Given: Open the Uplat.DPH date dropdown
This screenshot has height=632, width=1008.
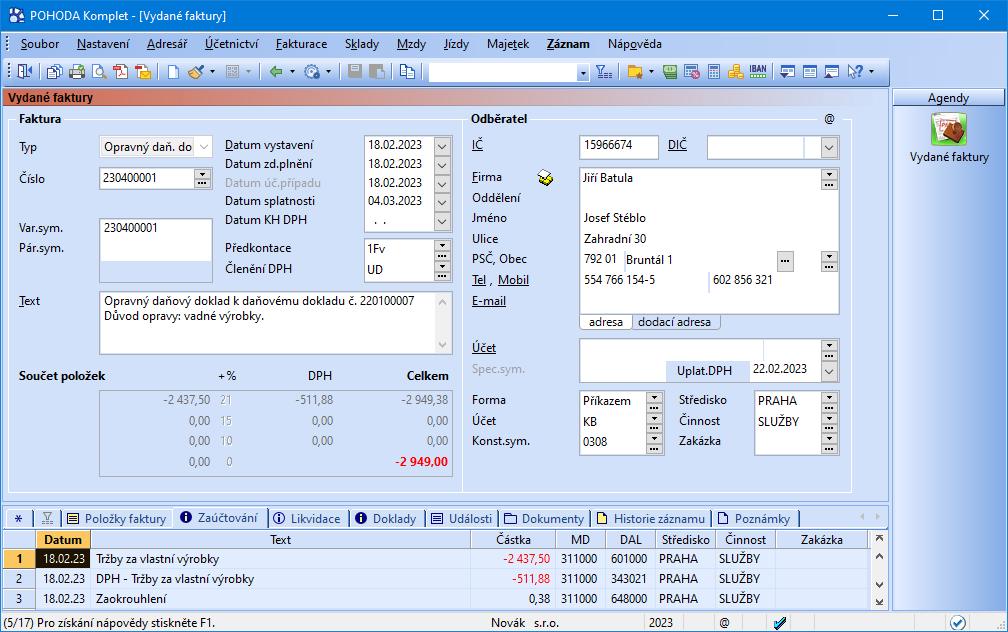Looking at the screenshot, I should coord(829,370).
